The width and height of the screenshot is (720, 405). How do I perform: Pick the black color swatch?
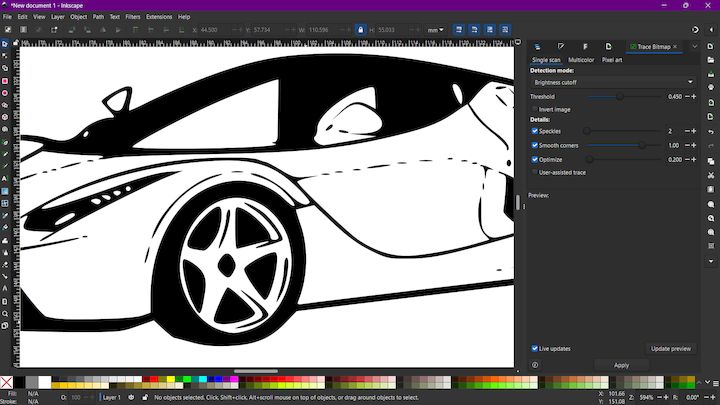coord(19,382)
